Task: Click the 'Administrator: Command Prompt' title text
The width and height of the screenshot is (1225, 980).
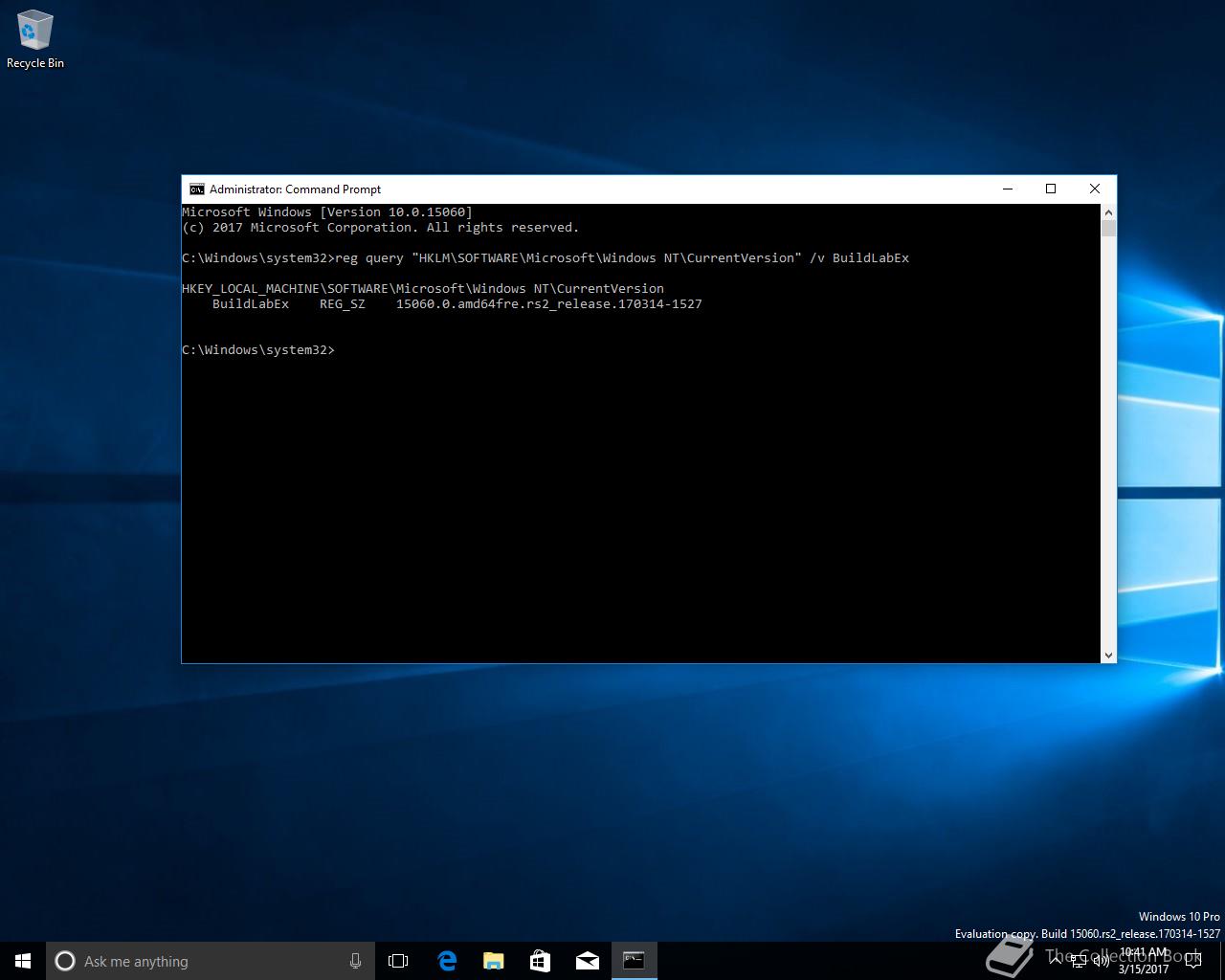Action: pos(295,189)
